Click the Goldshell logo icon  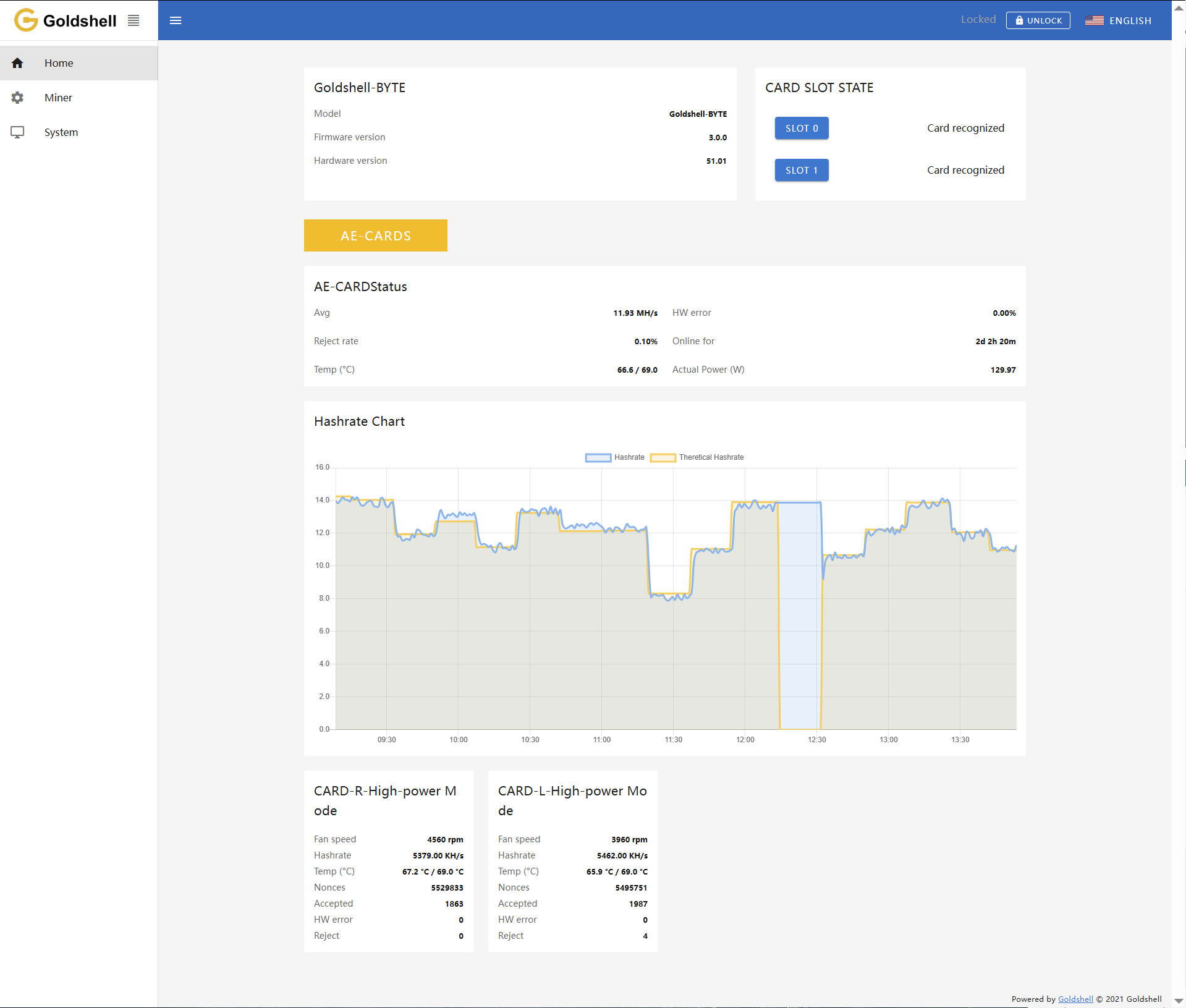point(26,20)
